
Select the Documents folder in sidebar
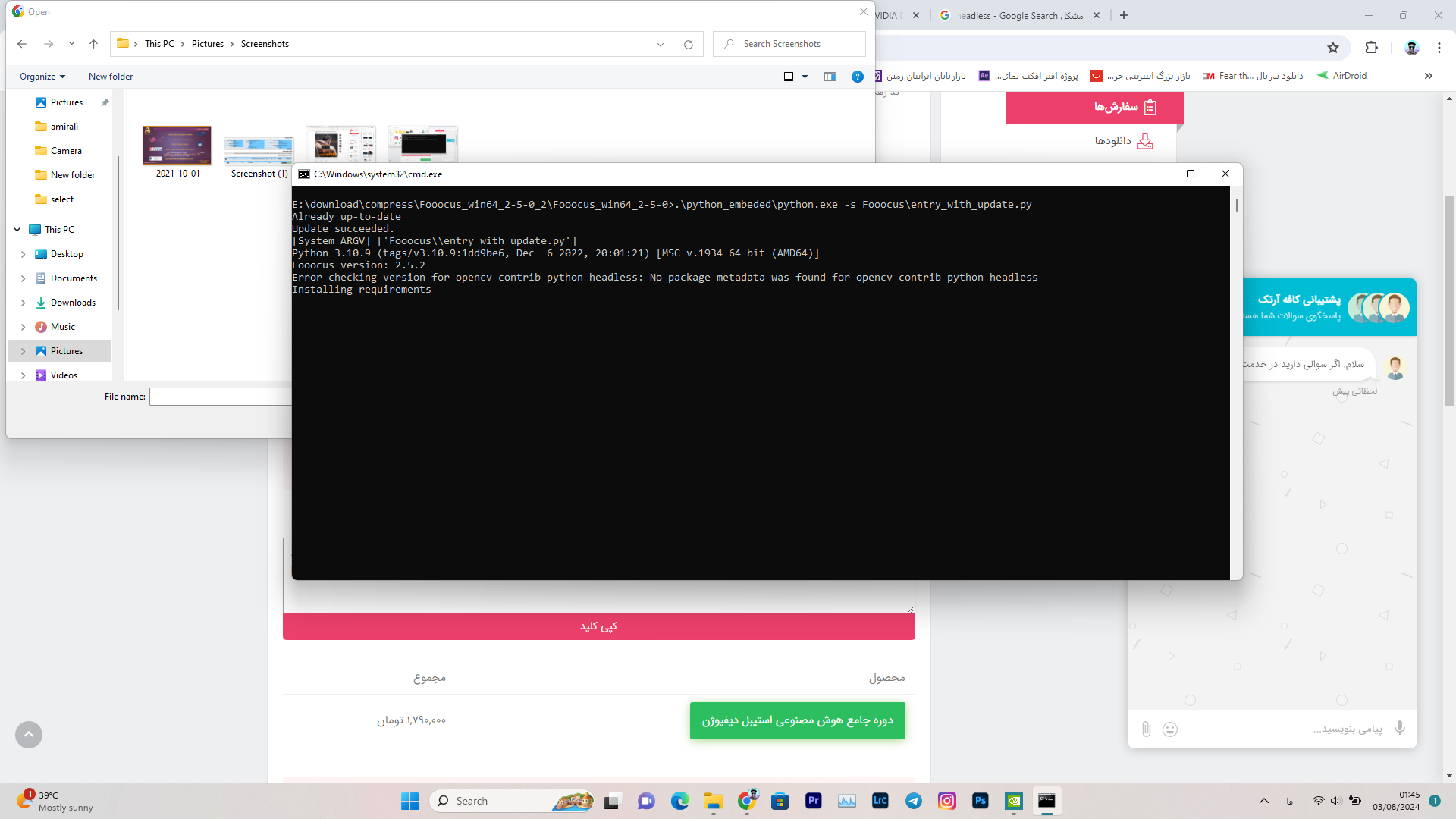pos(74,278)
